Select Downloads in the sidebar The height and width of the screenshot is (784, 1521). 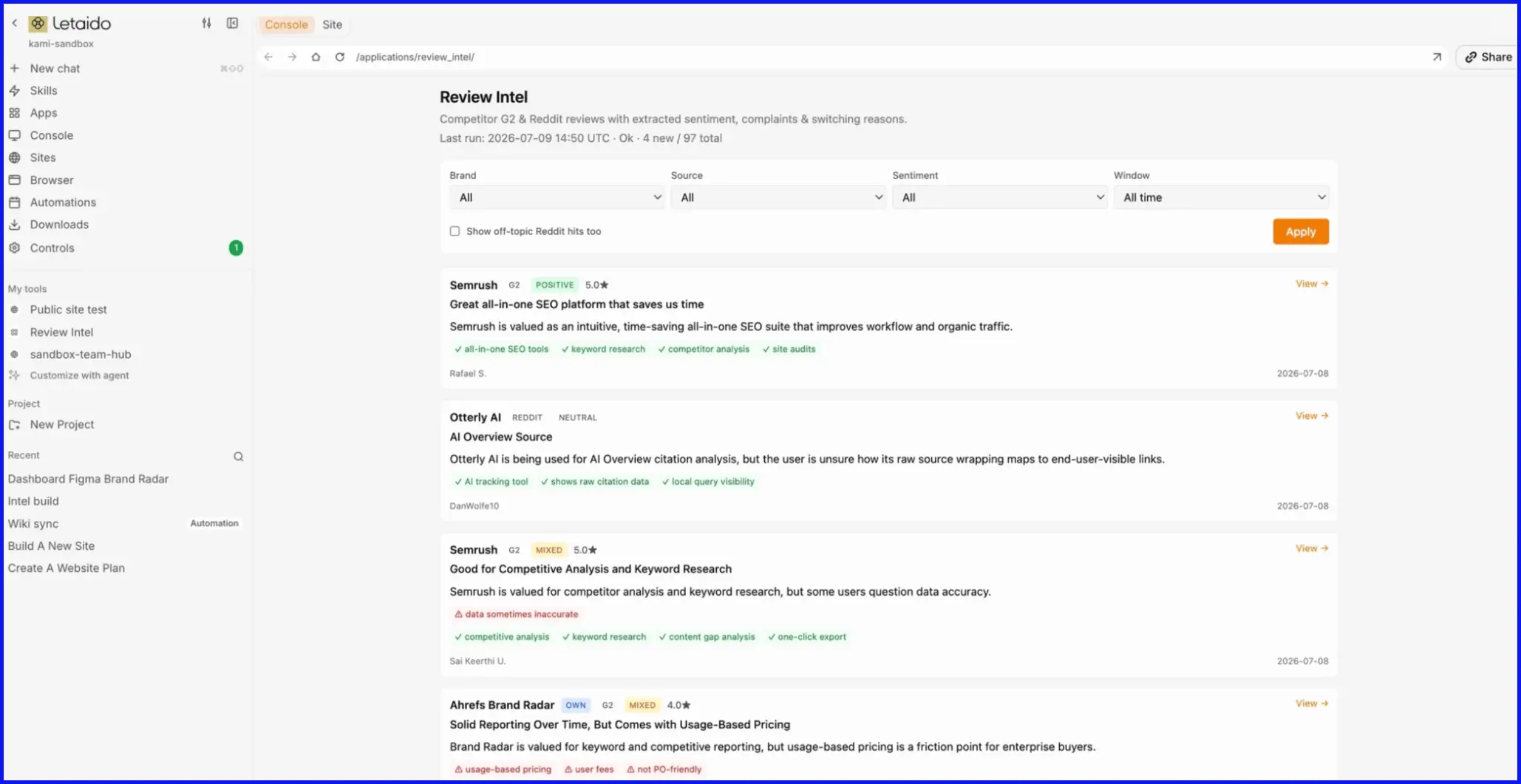(59, 225)
